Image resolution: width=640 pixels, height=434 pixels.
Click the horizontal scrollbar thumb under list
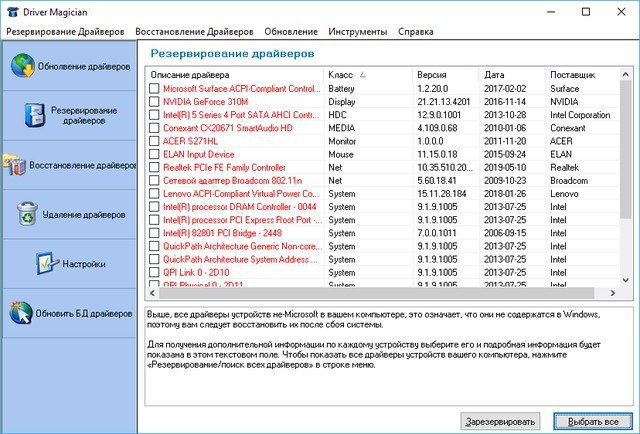coord(376,293)
